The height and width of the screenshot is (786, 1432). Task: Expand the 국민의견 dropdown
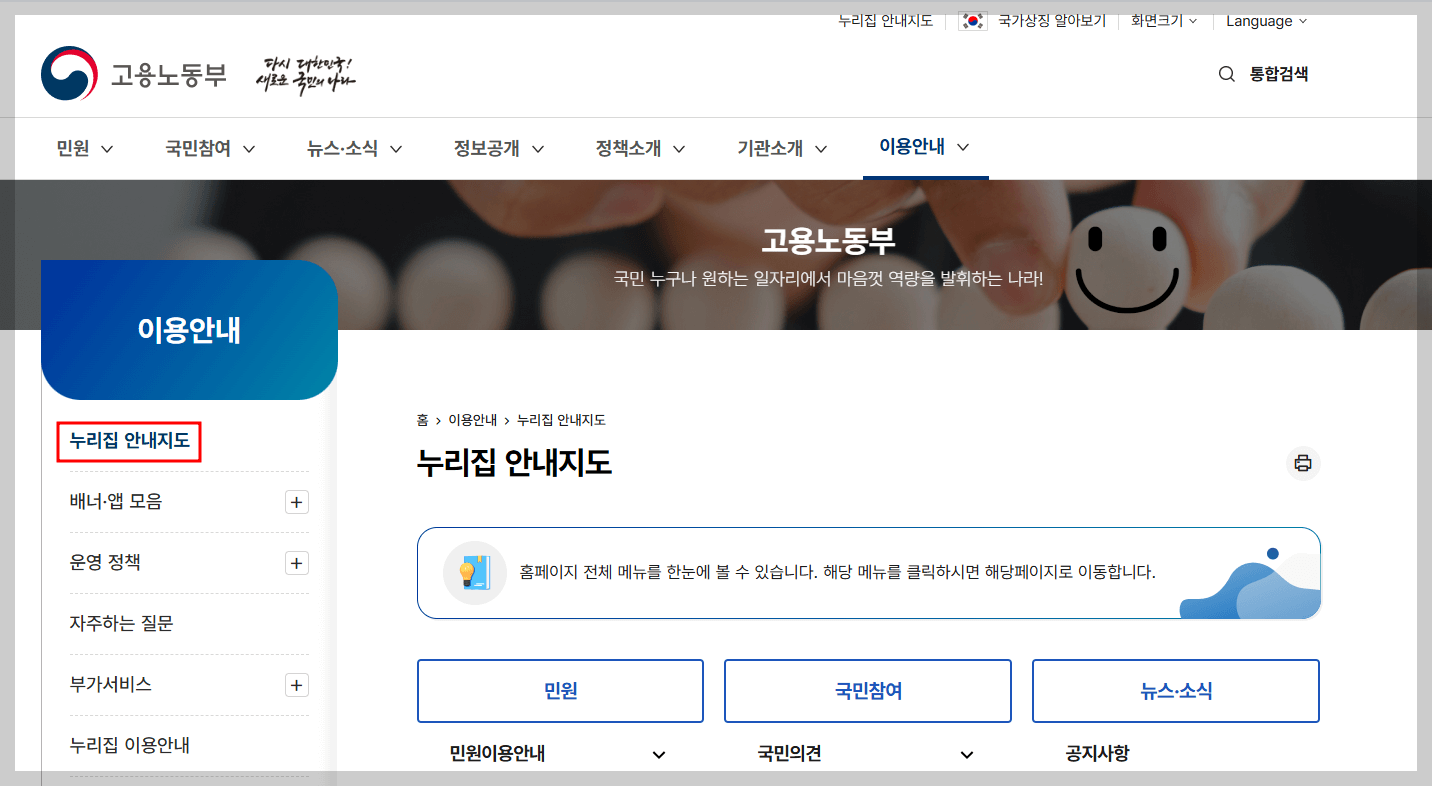pos(966,754)
